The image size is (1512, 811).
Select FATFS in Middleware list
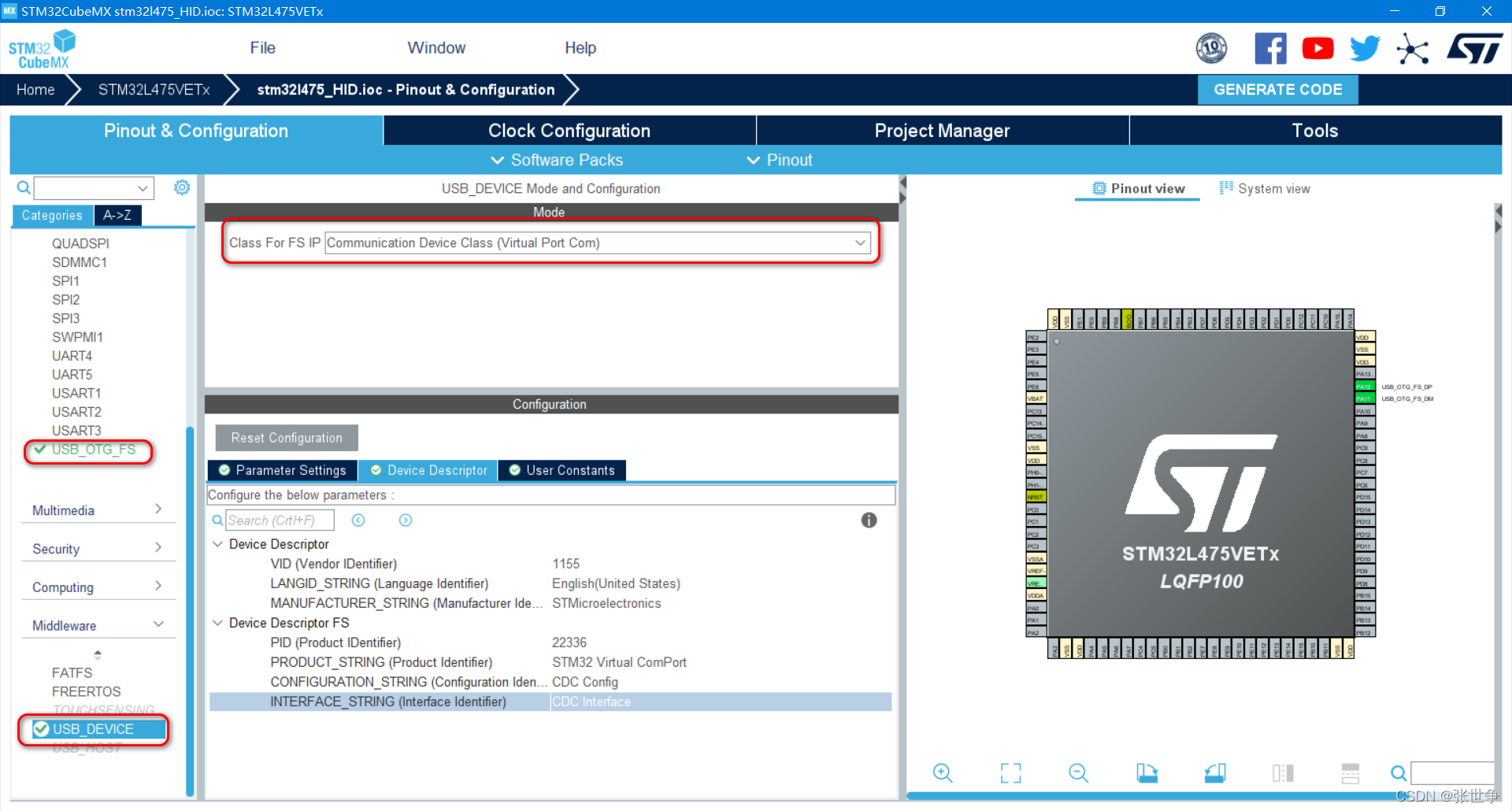(72, 673)
